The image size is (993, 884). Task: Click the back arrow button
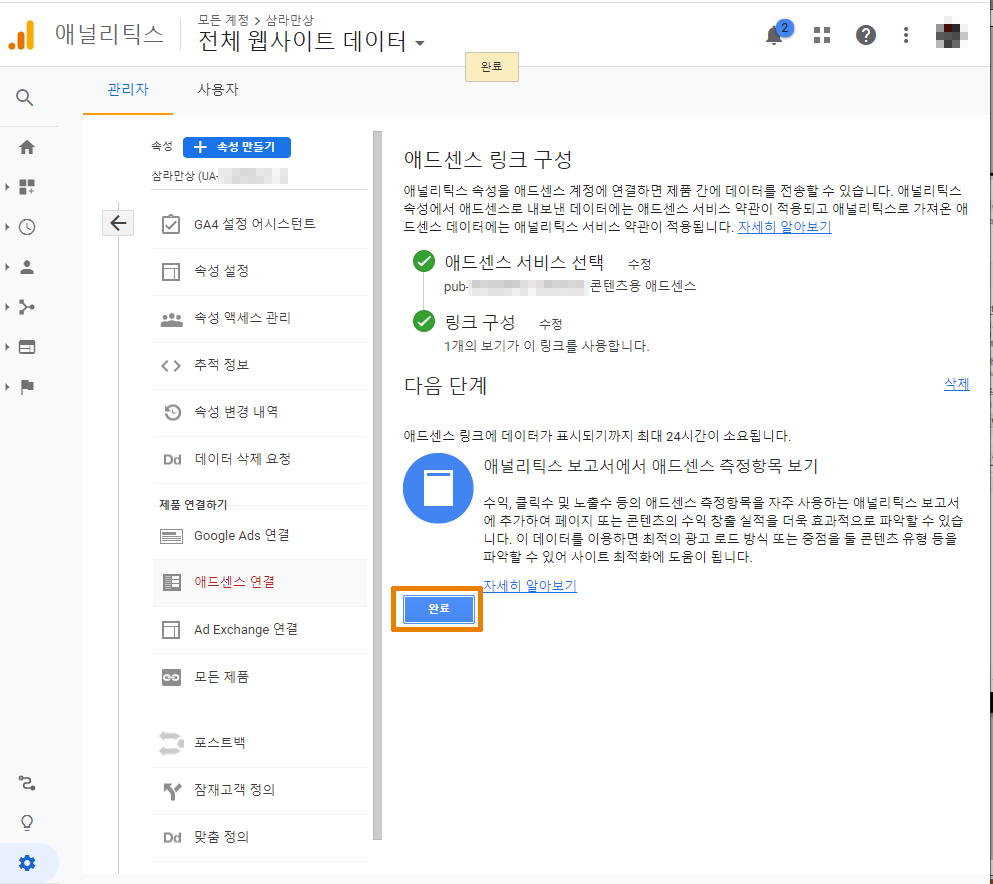[x=118, y=223]
